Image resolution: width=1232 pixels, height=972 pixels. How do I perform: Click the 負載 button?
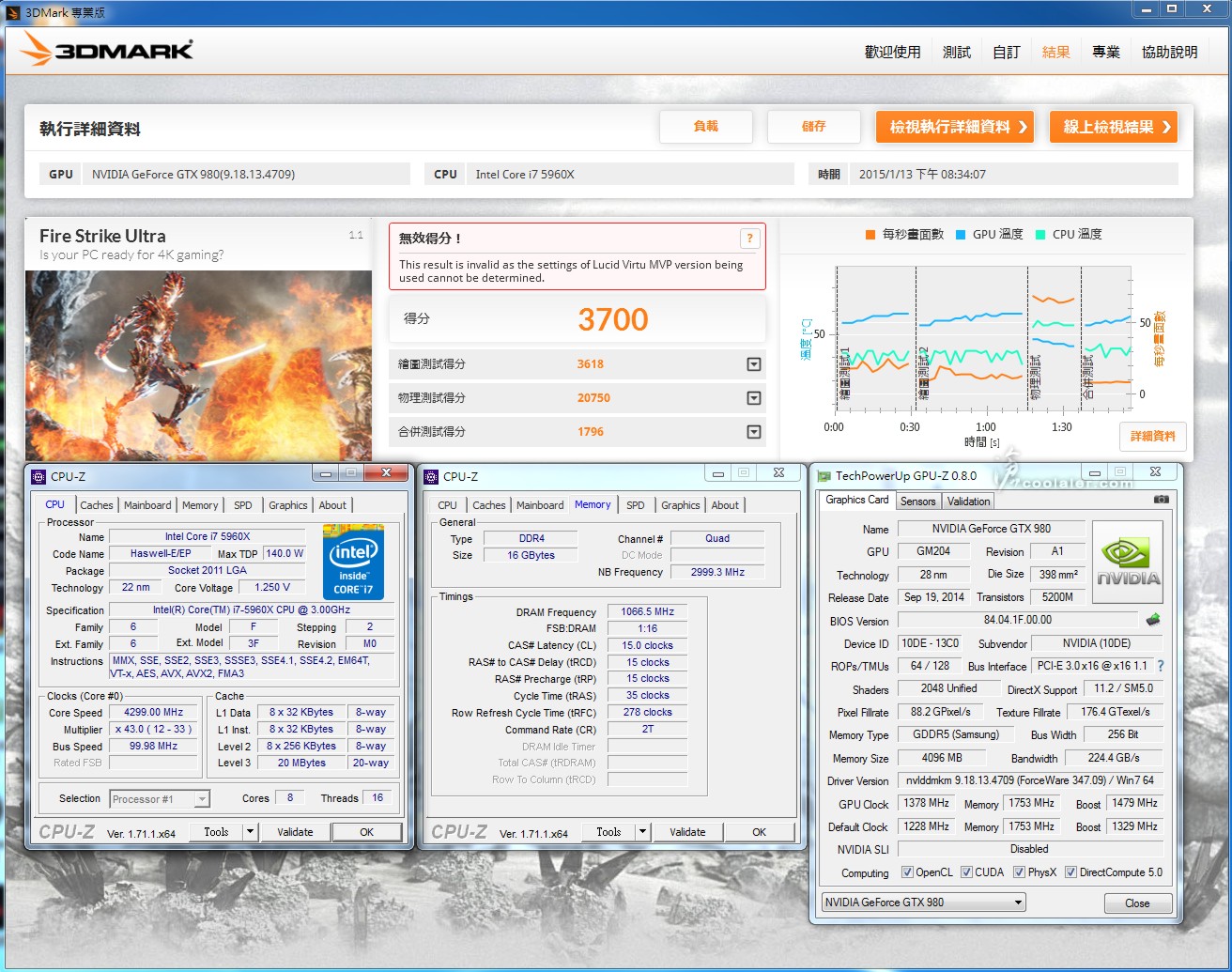[706, 127]
